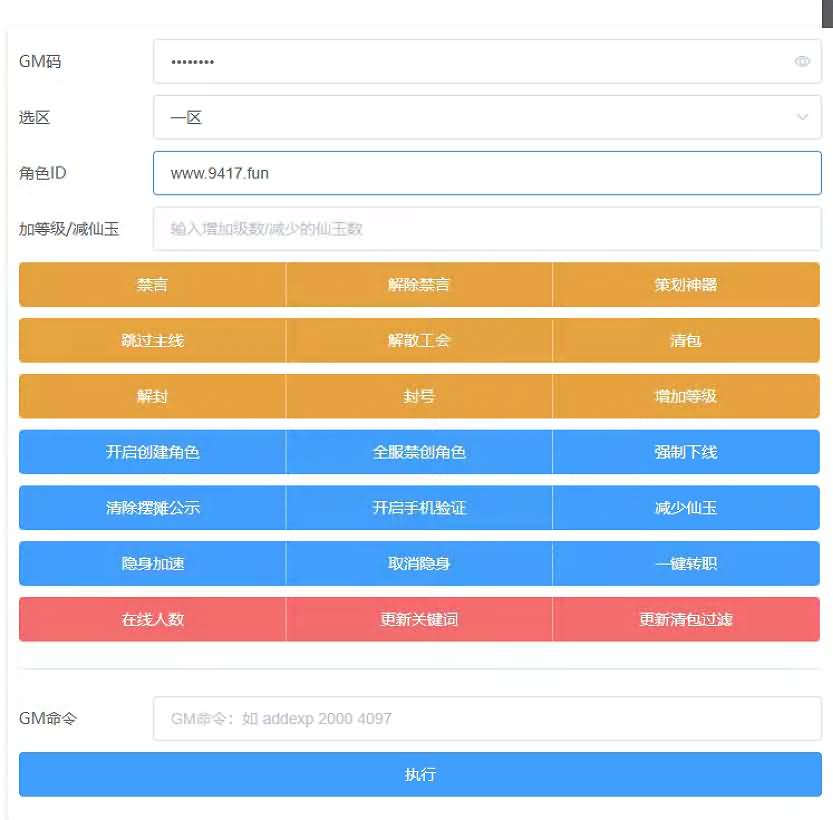Focus the GM命令 command input field
This screenshot has width=833, height=820.
[485, 718]
